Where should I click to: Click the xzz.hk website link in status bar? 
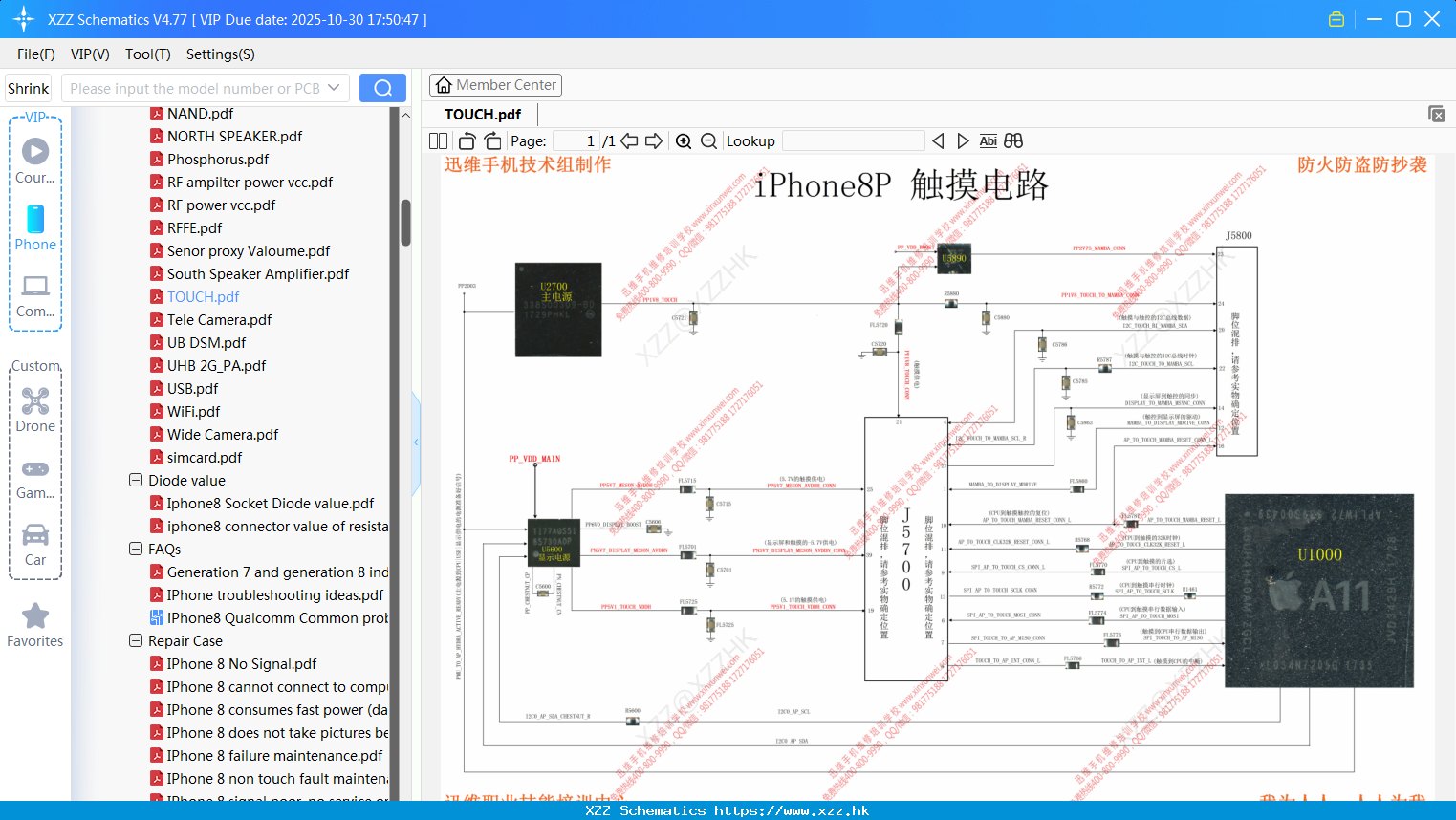792,810
